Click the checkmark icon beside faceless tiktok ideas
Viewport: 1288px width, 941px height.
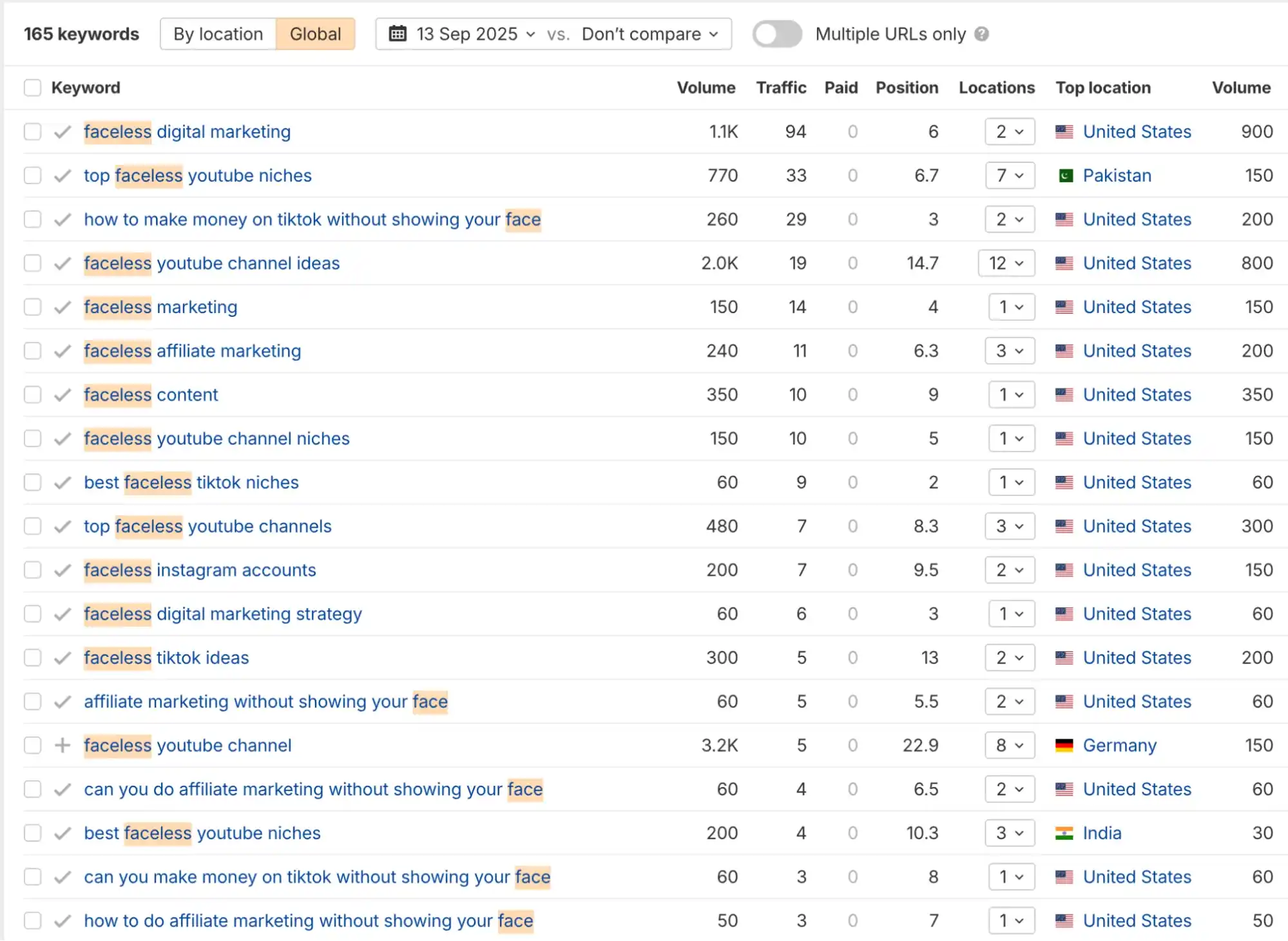(x=62, y=658)
